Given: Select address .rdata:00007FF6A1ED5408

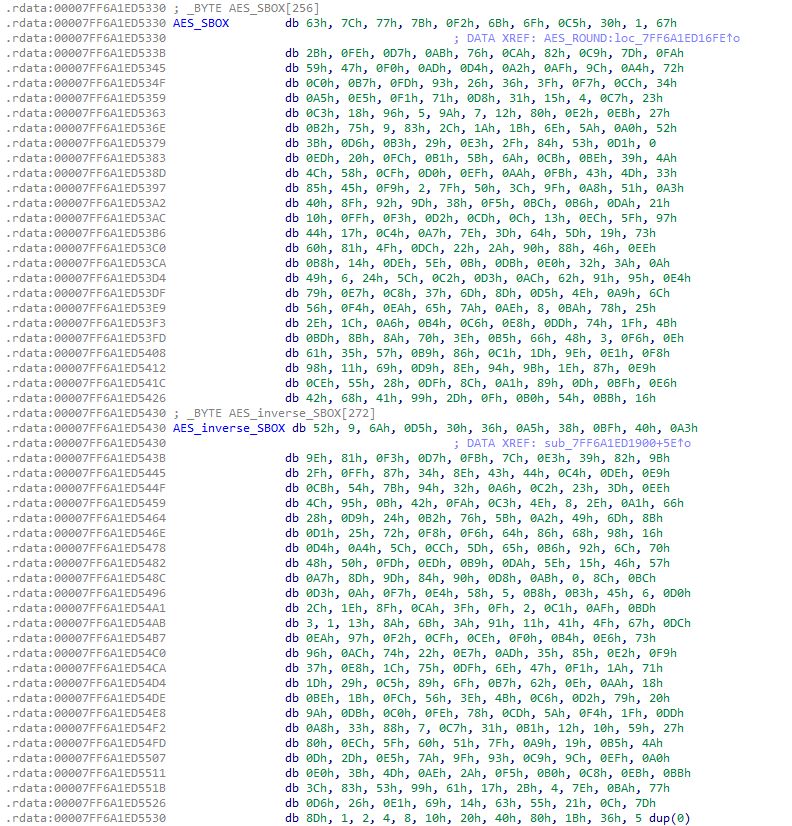Looking at the screenshot, I should tap(85, 353).
